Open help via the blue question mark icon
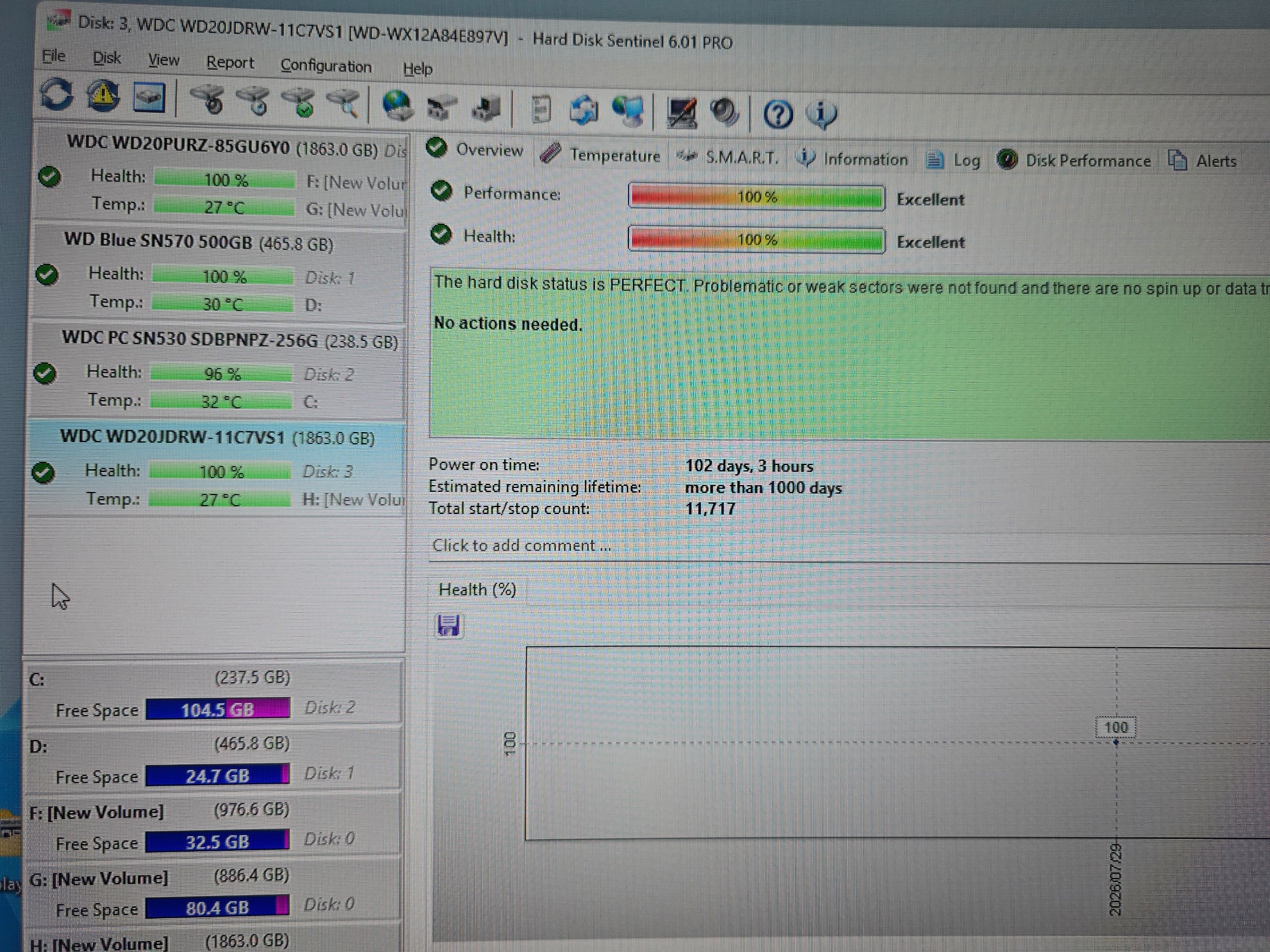 pyautogui.click(x=778, y=114)
